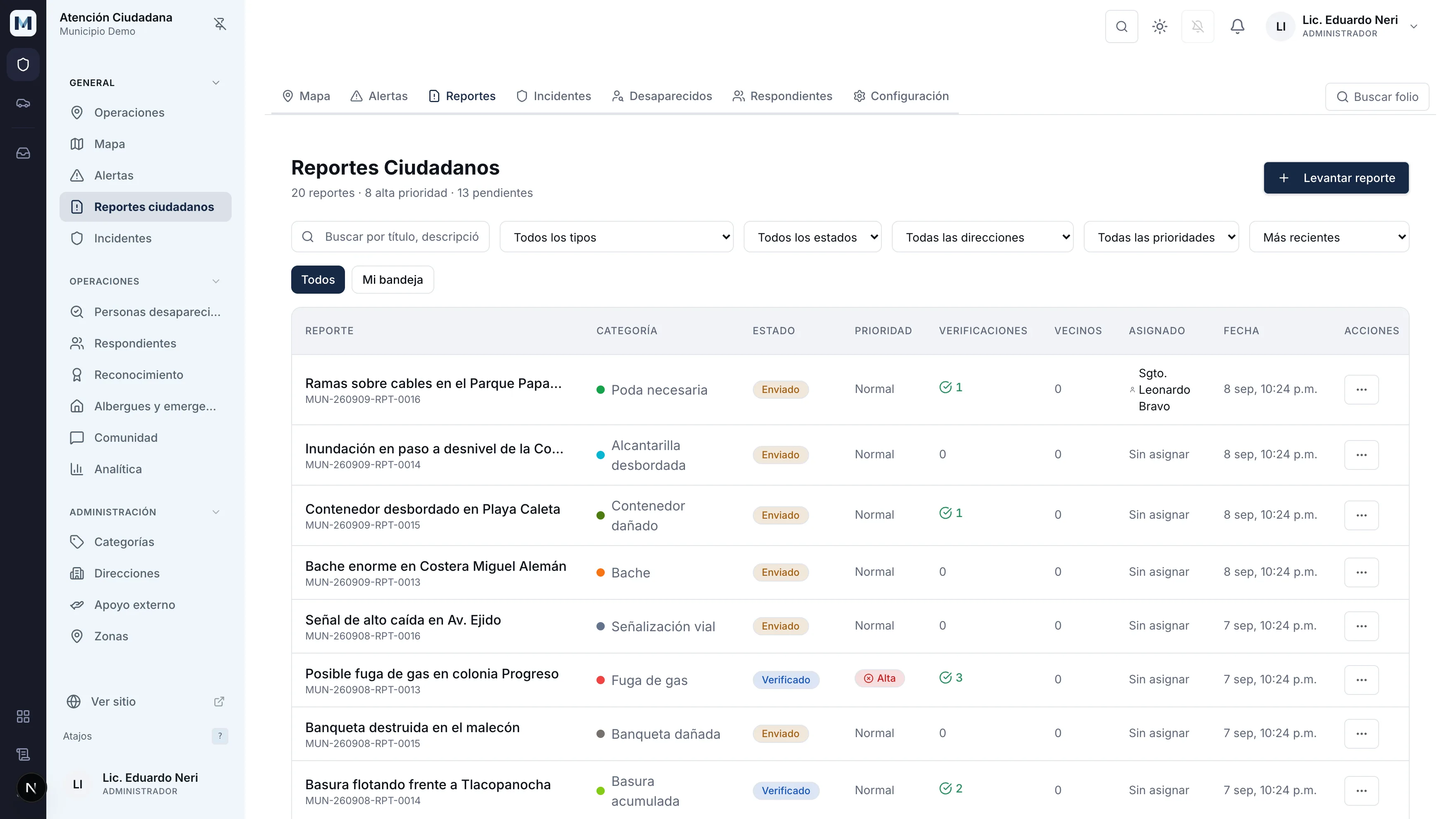This screenshot has height=819, width=1456.
Task: Switch to the Respondientes top tab
Action: (x=783, y=96)
